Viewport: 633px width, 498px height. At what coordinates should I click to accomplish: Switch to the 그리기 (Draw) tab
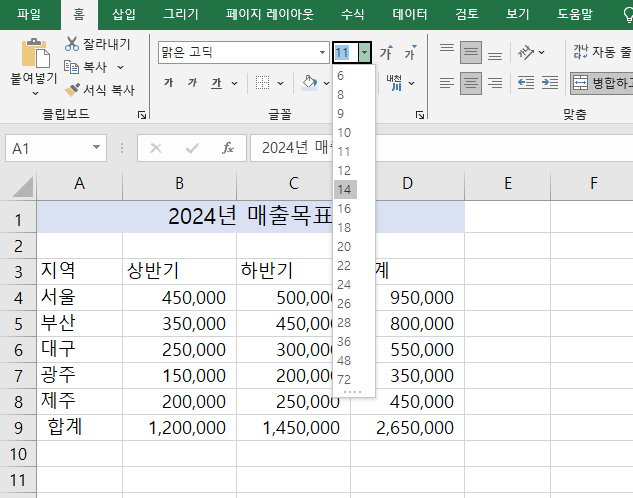click(x=180, y=15)
